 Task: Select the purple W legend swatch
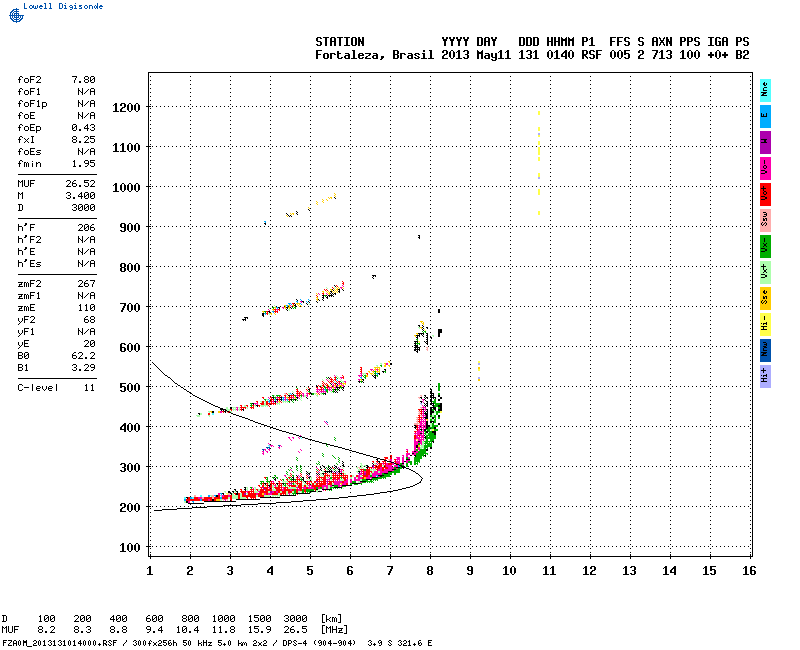[765, 142]
